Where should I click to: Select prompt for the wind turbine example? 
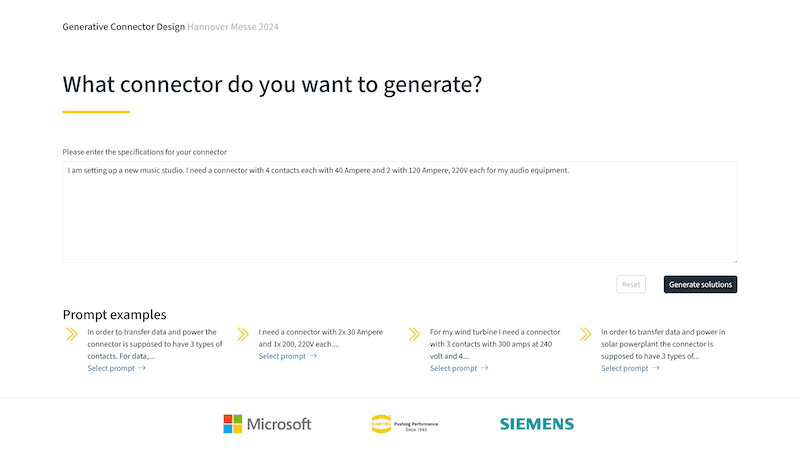click(453, 368)
